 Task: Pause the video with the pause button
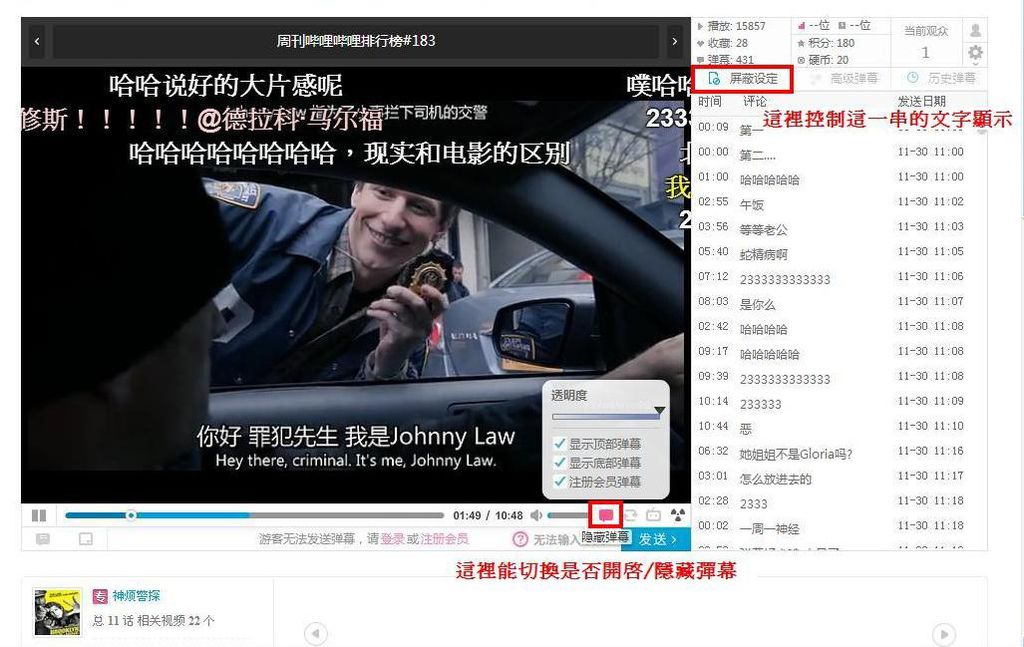(39, 515)
